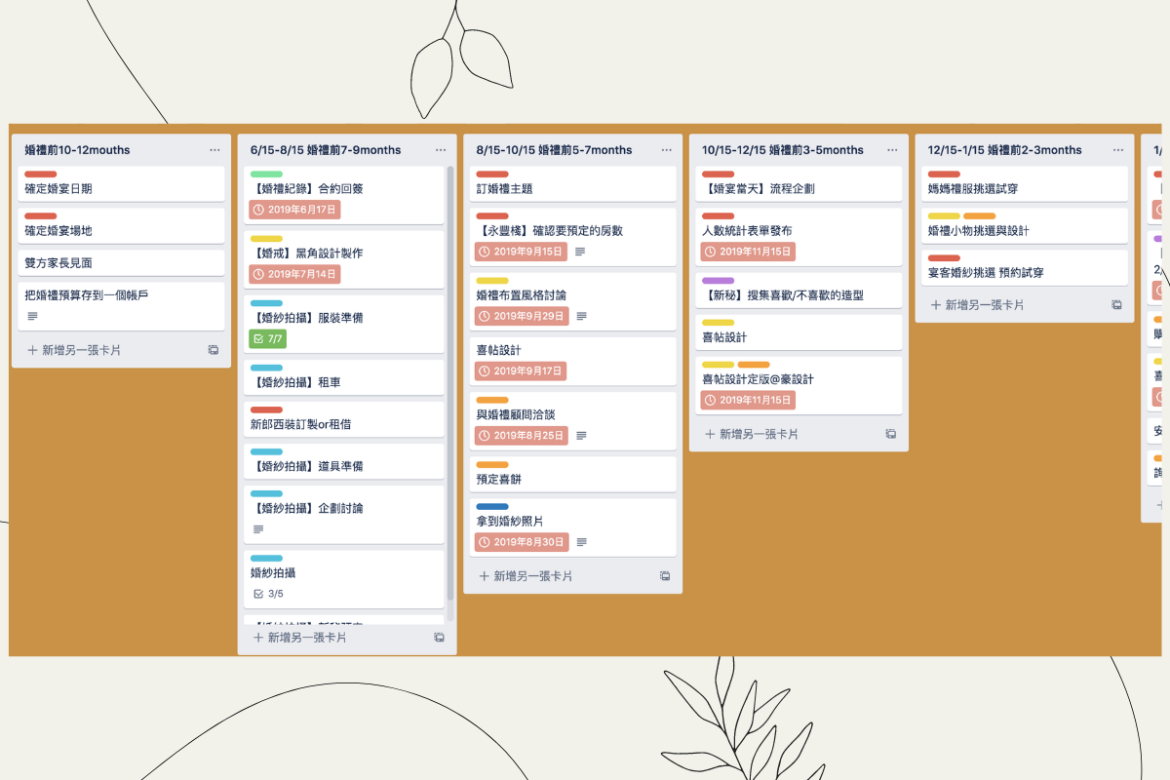This screenshot has width=1170, height=780.
Task: Click description icon on 【婚紗拍攝】企劃討論 card
Action: 258,529
